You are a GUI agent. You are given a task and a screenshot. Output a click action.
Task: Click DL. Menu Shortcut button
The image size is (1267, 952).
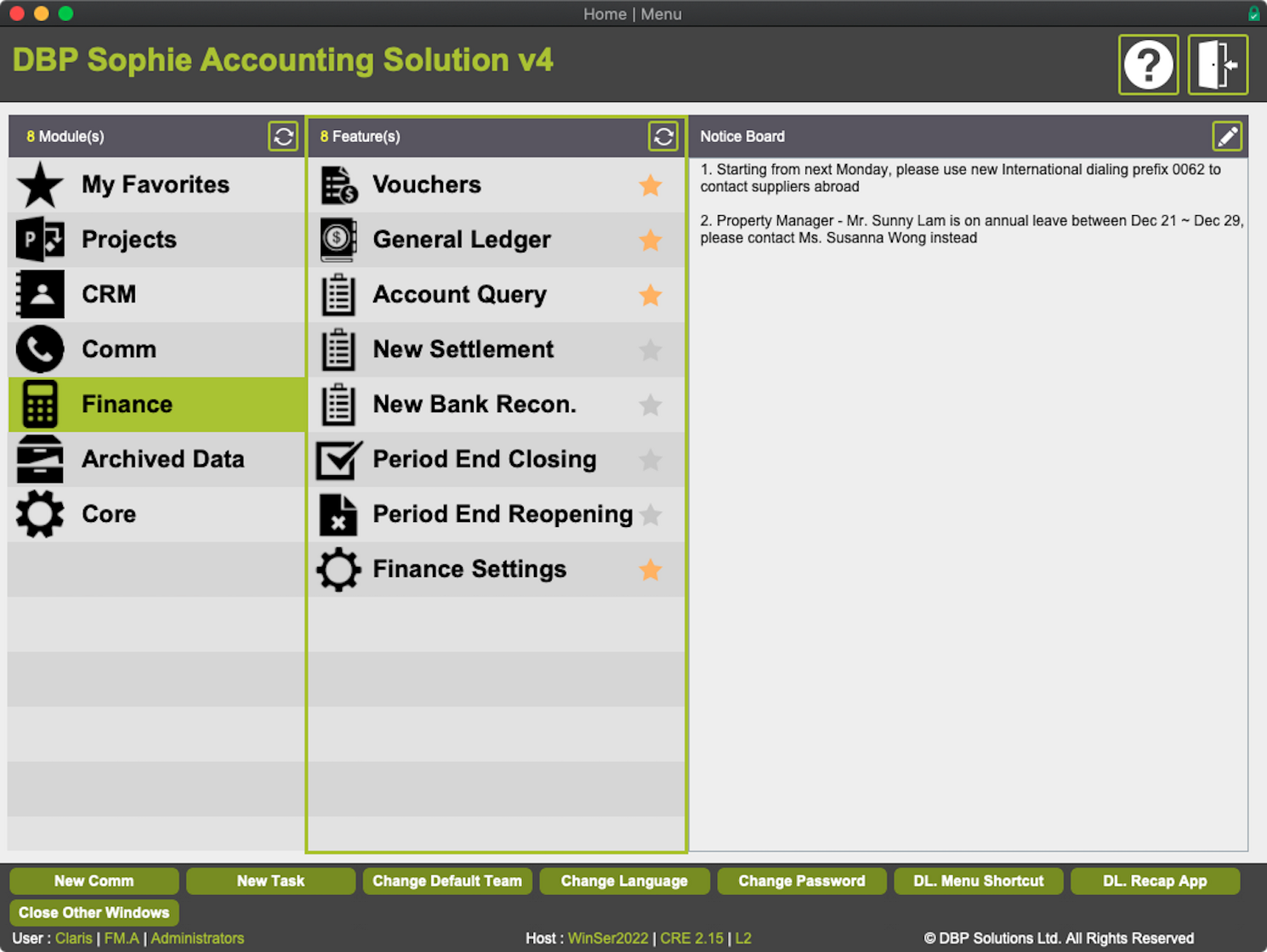click(979, 881)
